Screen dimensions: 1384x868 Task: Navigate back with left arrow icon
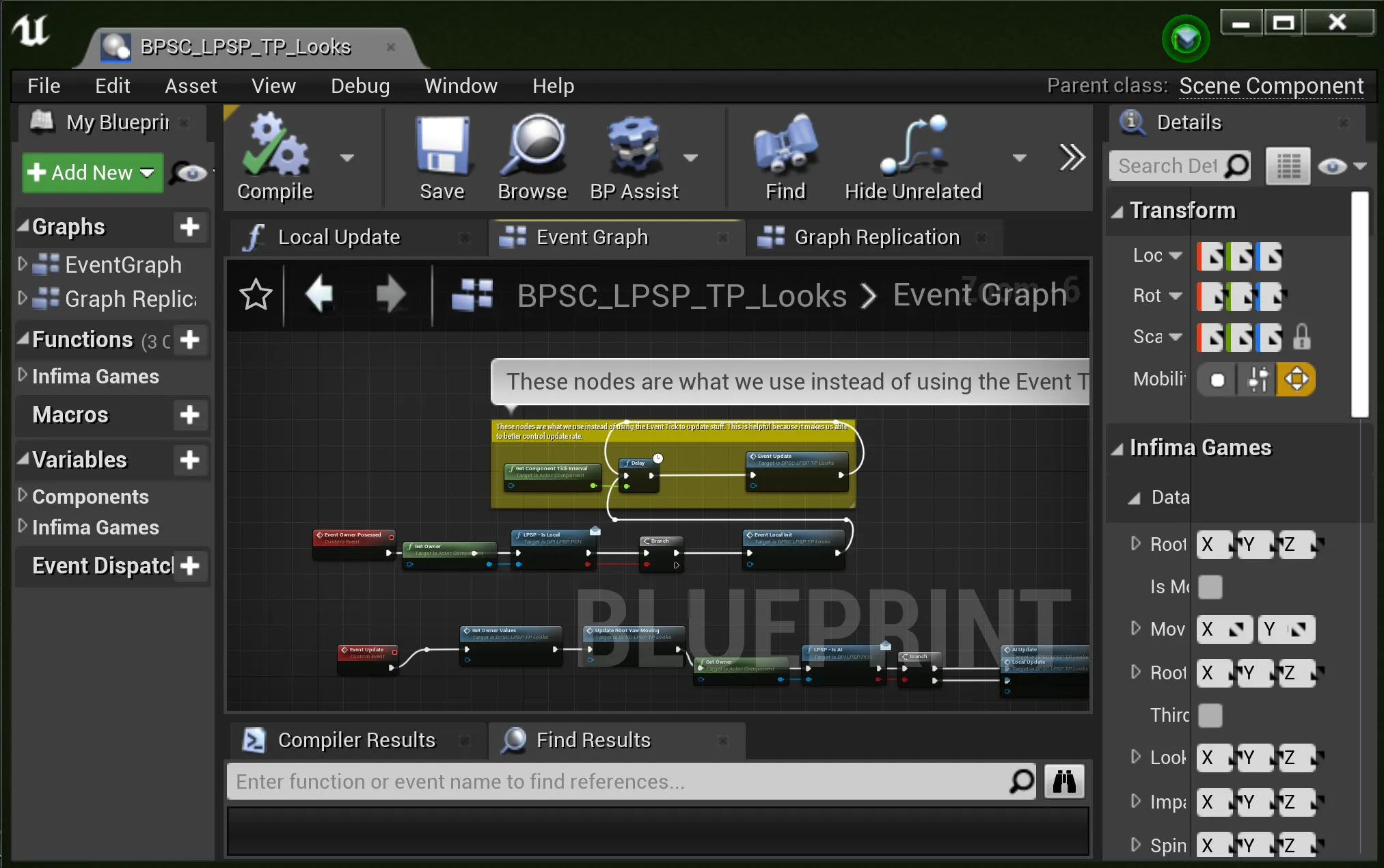[319, 295]
